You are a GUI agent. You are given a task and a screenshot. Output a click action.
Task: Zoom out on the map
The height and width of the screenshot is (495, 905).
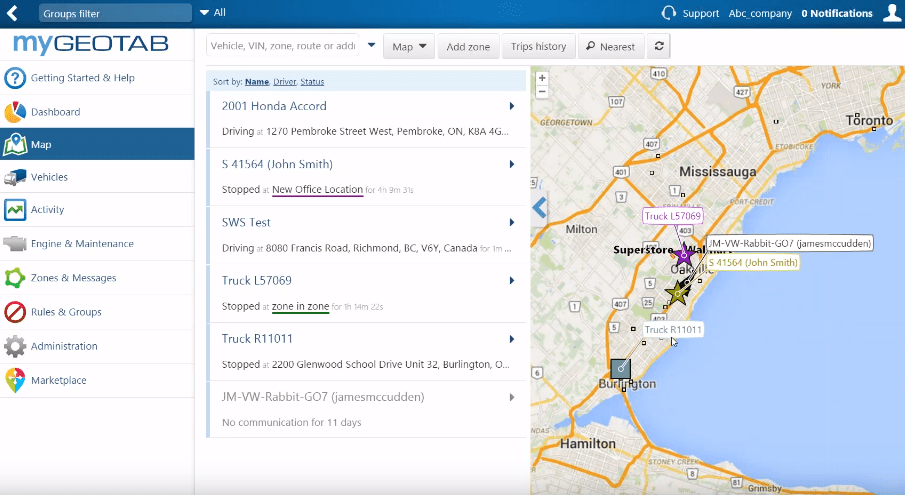542,91
